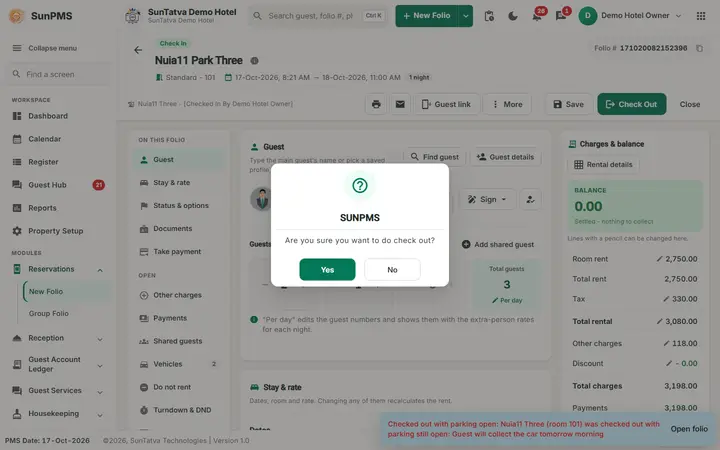Expand the Reception module
The height and width of the screenshot is (450, 720).
(58, 338)
